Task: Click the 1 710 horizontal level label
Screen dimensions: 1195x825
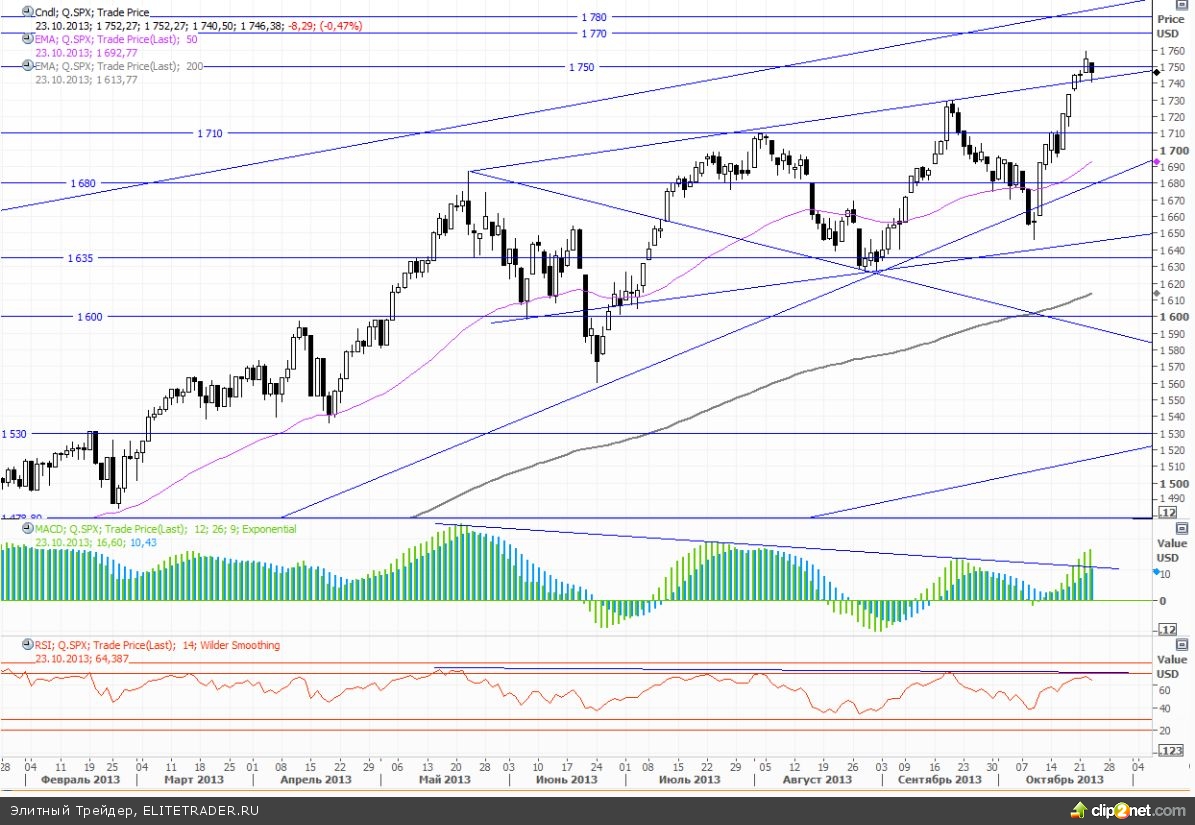Action: [210, 133]
